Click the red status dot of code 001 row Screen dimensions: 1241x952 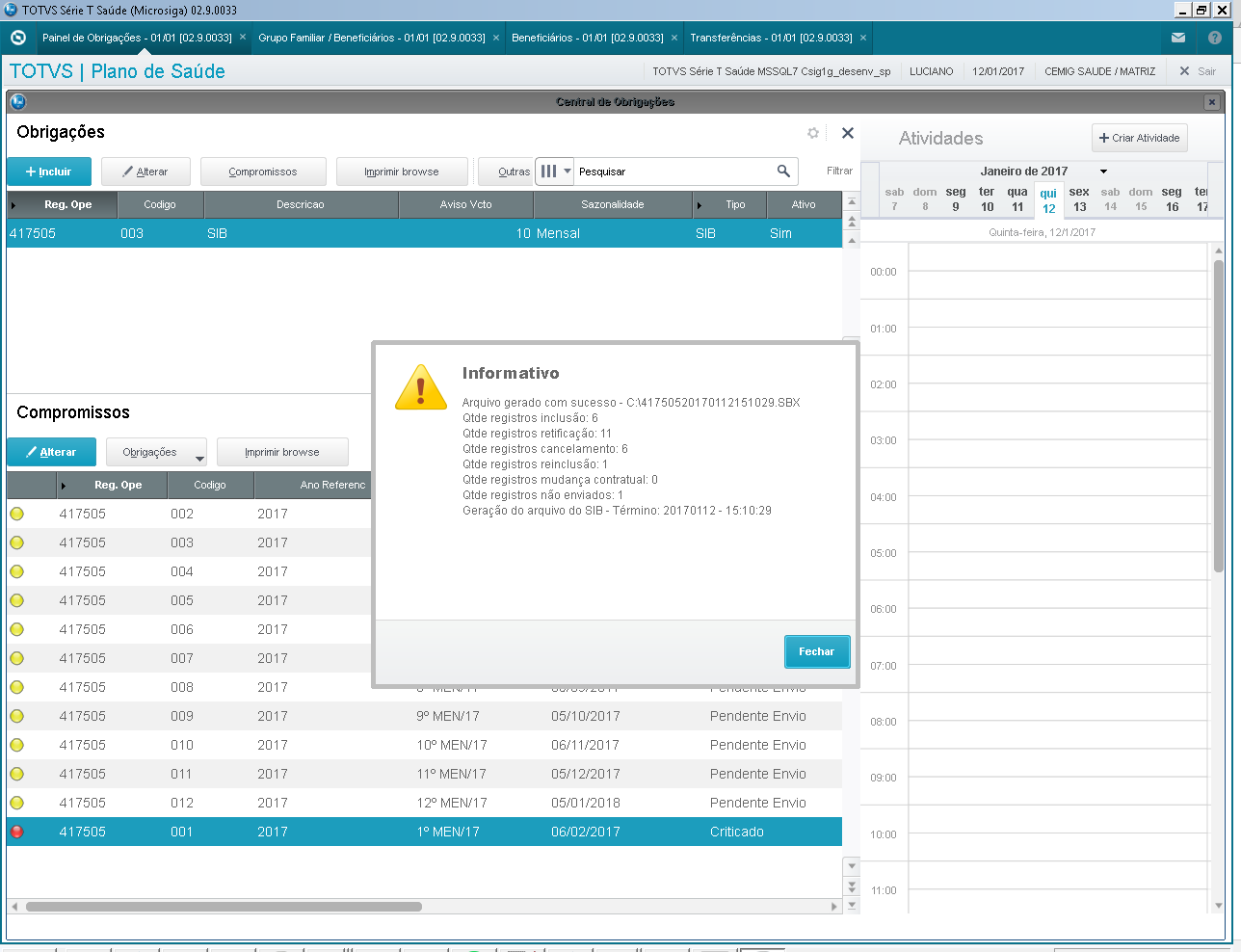[x=16, y=832]
